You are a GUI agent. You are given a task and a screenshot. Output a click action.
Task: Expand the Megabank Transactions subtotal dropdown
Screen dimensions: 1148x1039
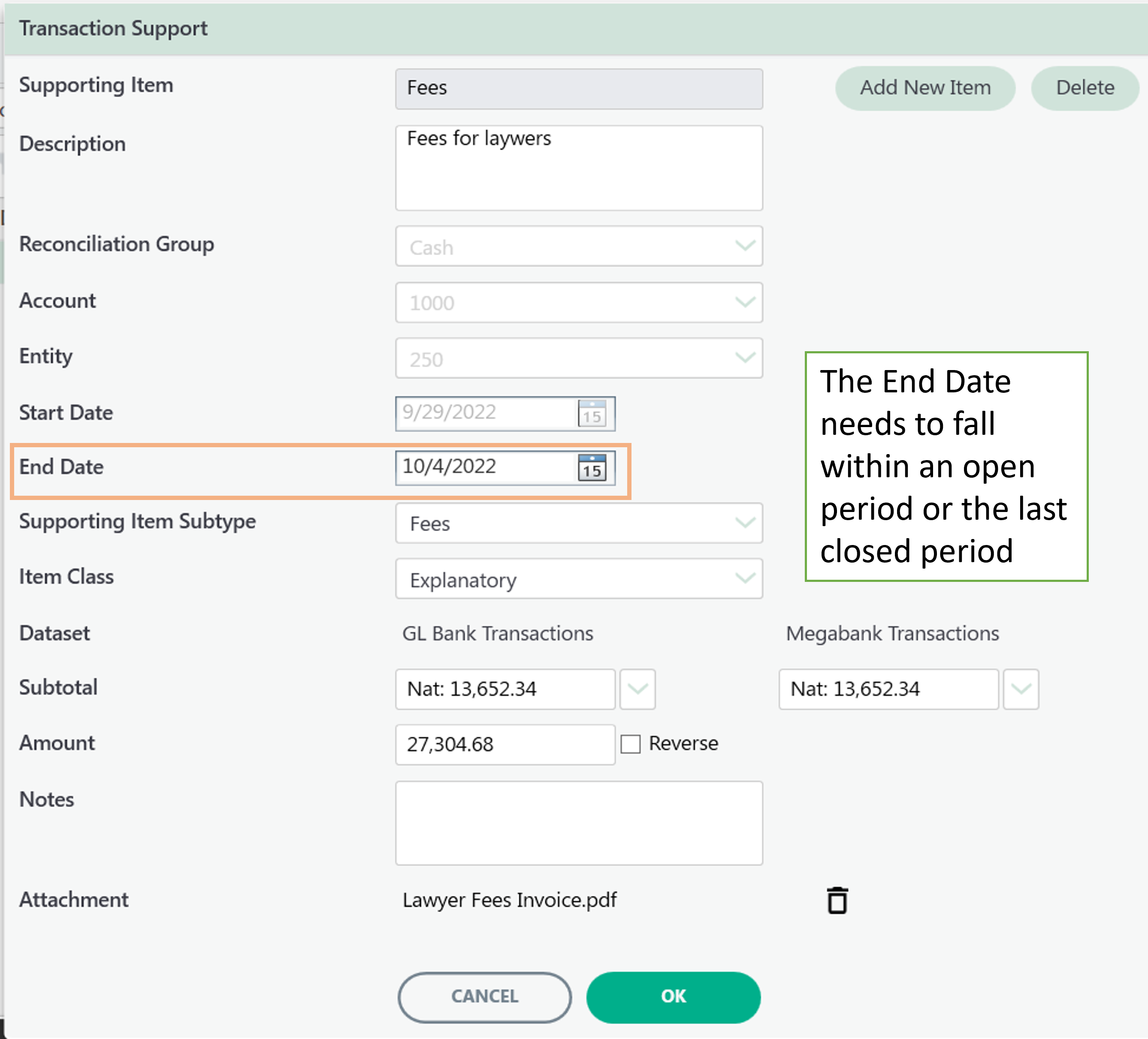click(x=1021, y=690)
